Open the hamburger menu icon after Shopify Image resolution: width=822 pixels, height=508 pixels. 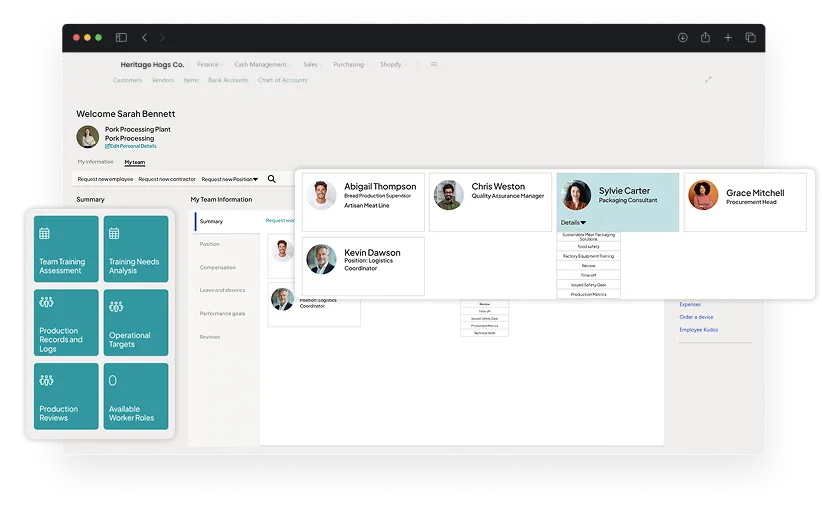click(x=434, y=64)
